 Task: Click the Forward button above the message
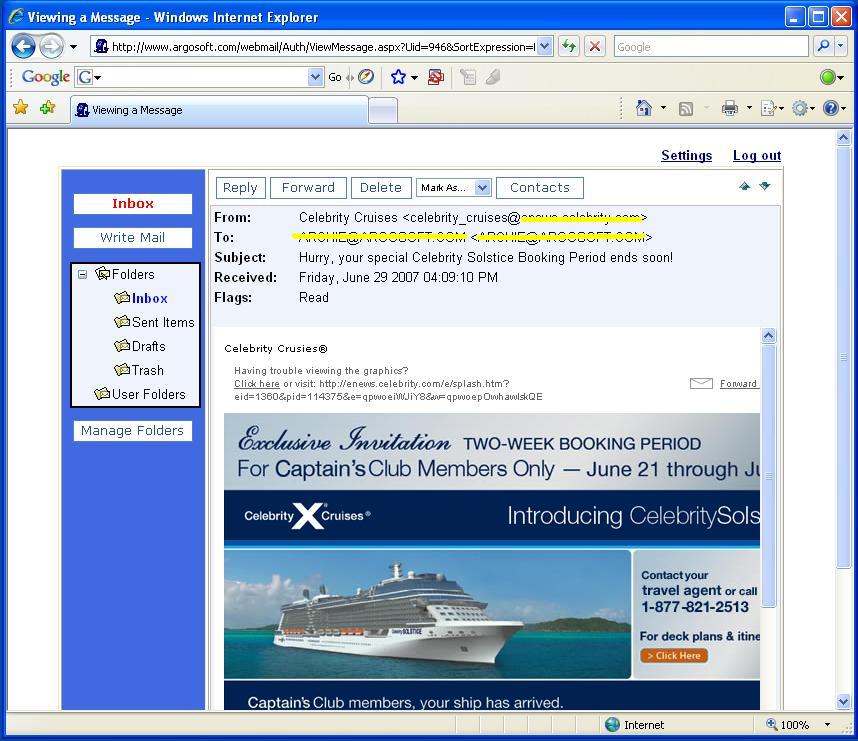(308, 188)
